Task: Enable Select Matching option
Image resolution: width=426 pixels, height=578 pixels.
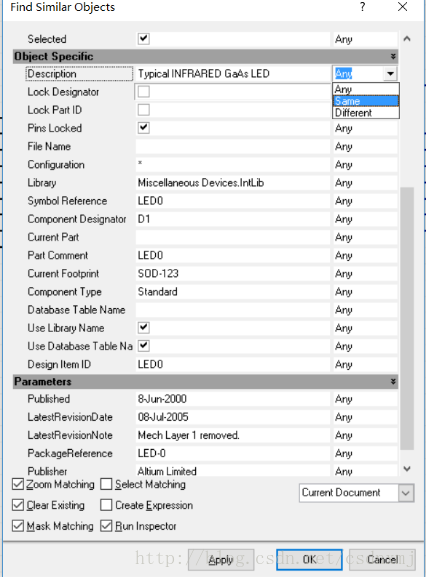Action: tap(106, 484)
